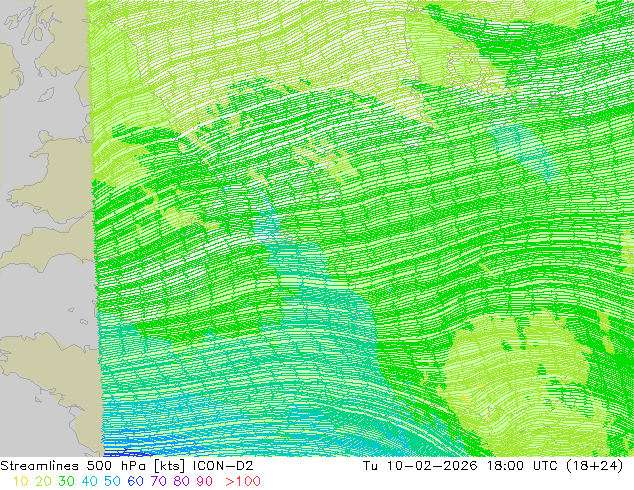
Task: Click the red >100 legend value
Action: (243, 481)
